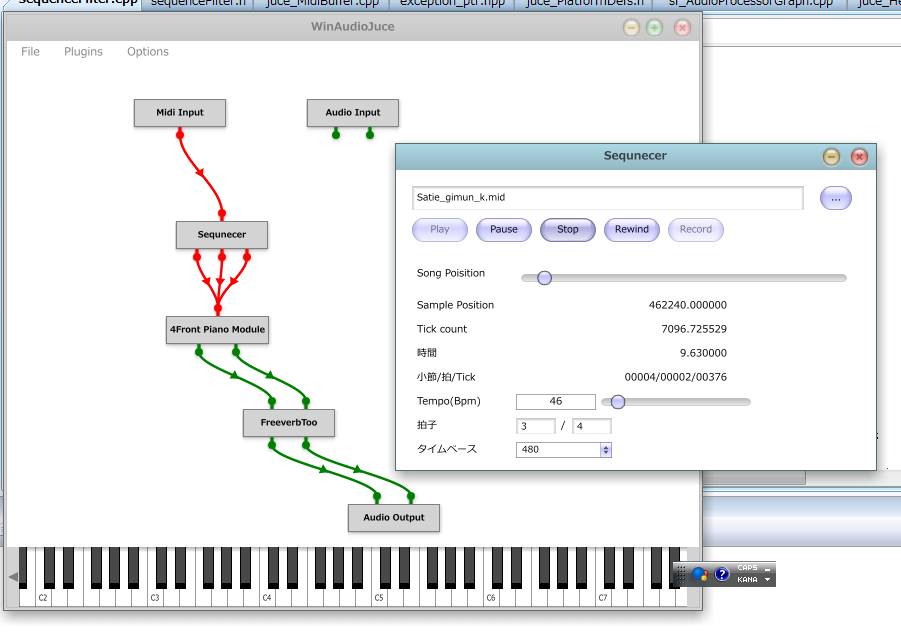Open the タイムベース dropdown showing 480
The image size is (901, 635).
point(563,450)
